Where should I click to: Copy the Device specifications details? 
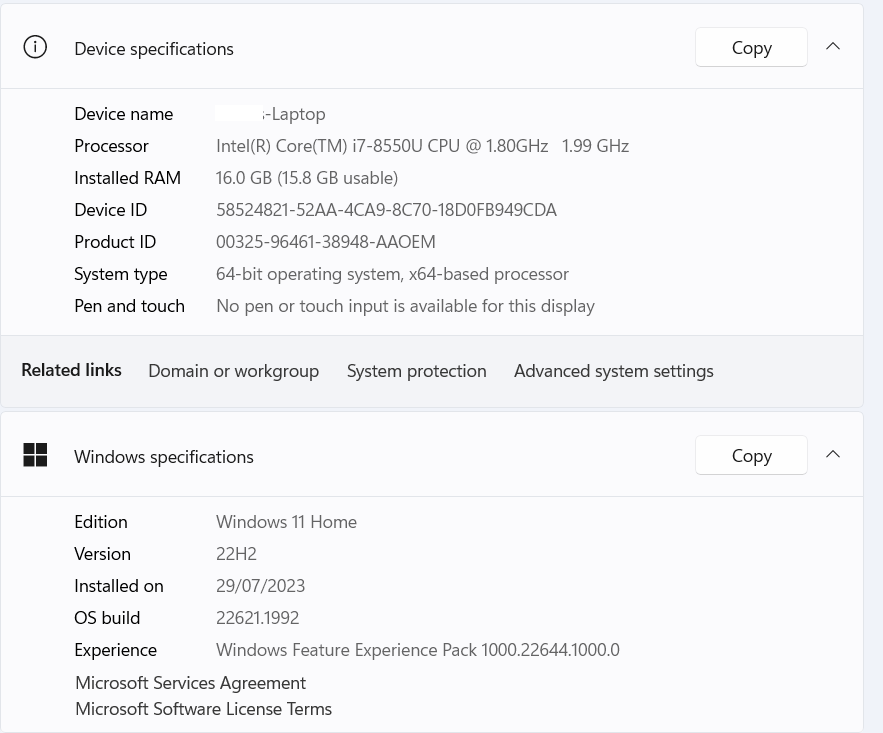[751, 47]
